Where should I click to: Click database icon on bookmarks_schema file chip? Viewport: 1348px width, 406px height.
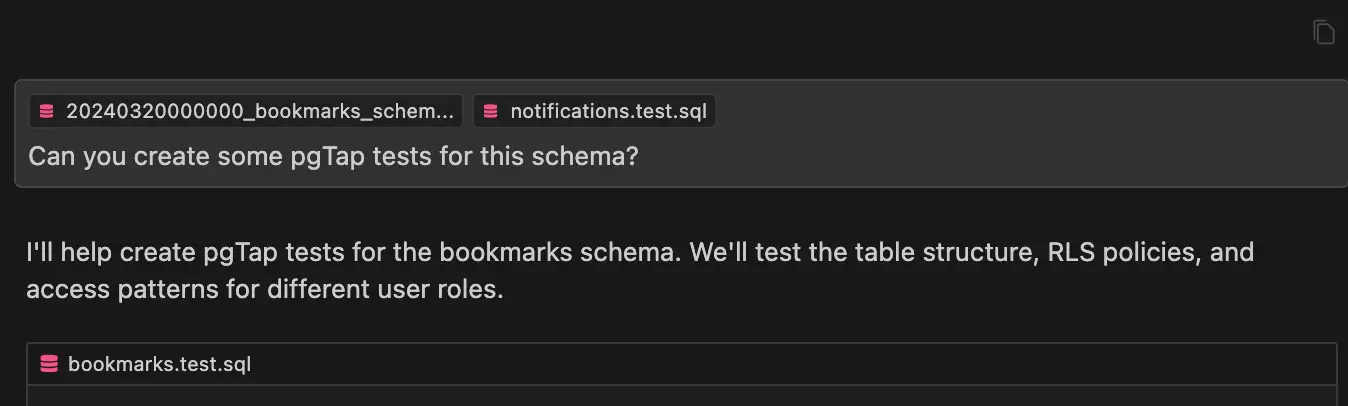click(46, 111)
